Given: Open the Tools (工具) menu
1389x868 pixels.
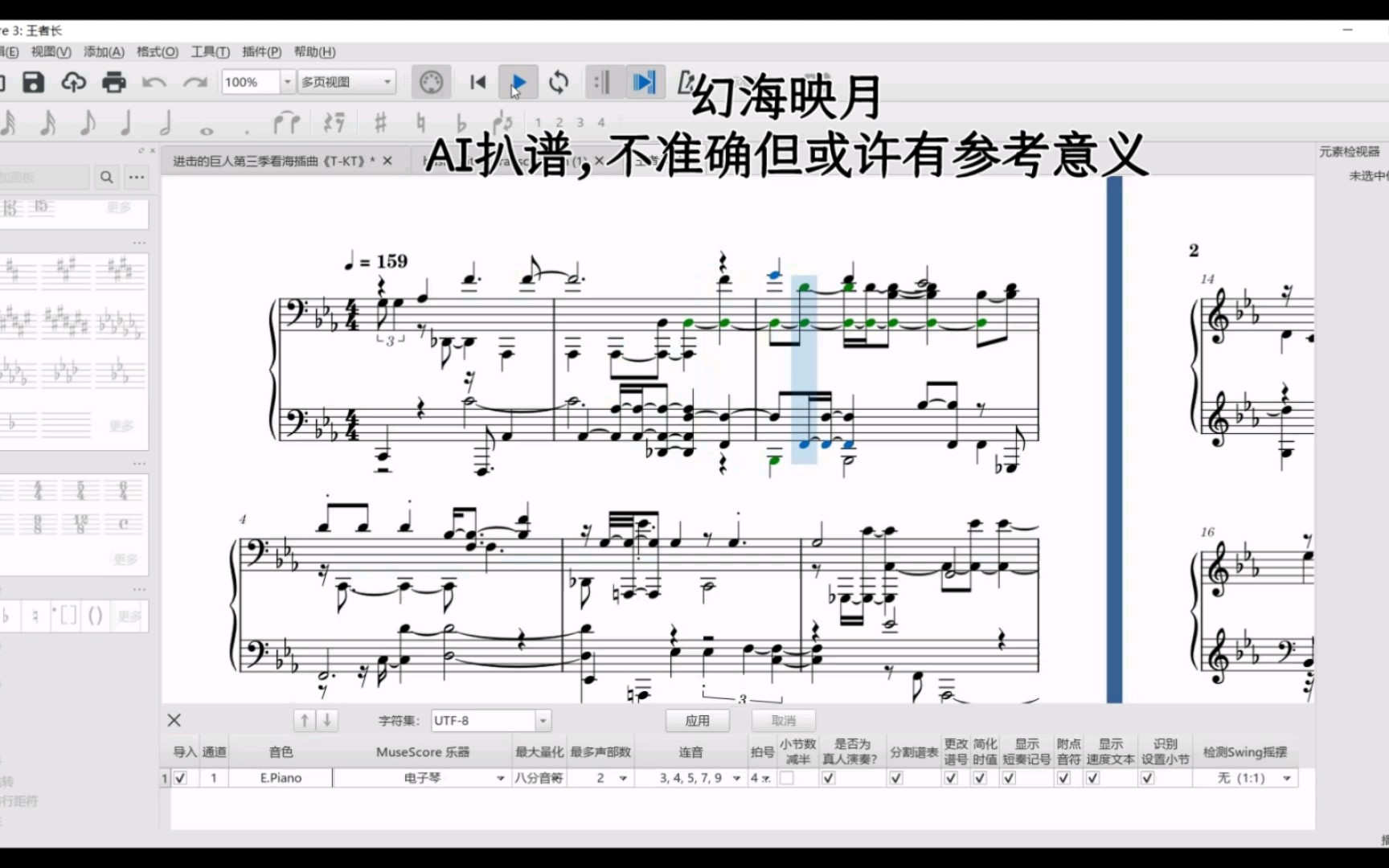Looking at the screenshot, I should [x=210, y=51].
